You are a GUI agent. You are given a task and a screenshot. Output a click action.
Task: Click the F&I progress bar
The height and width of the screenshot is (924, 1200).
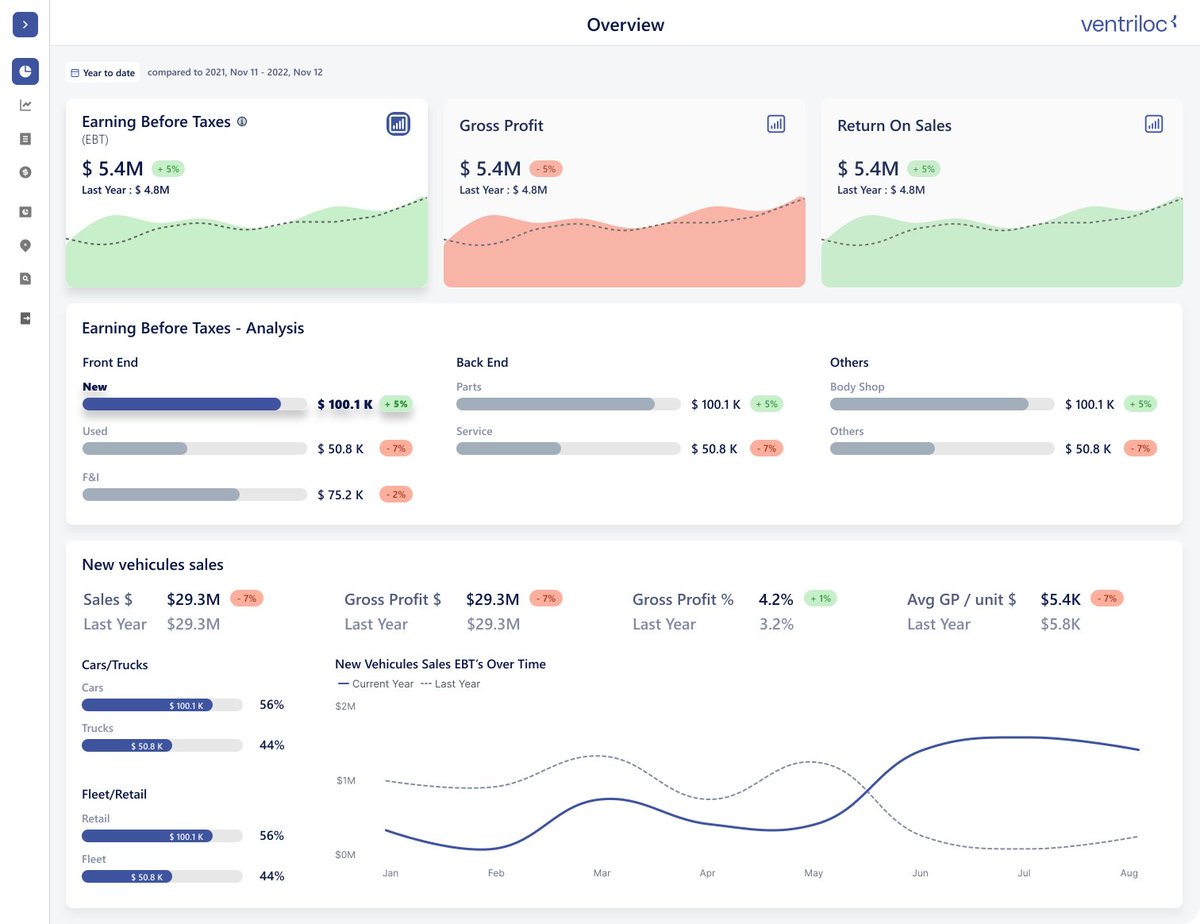[x=195, y=494]
